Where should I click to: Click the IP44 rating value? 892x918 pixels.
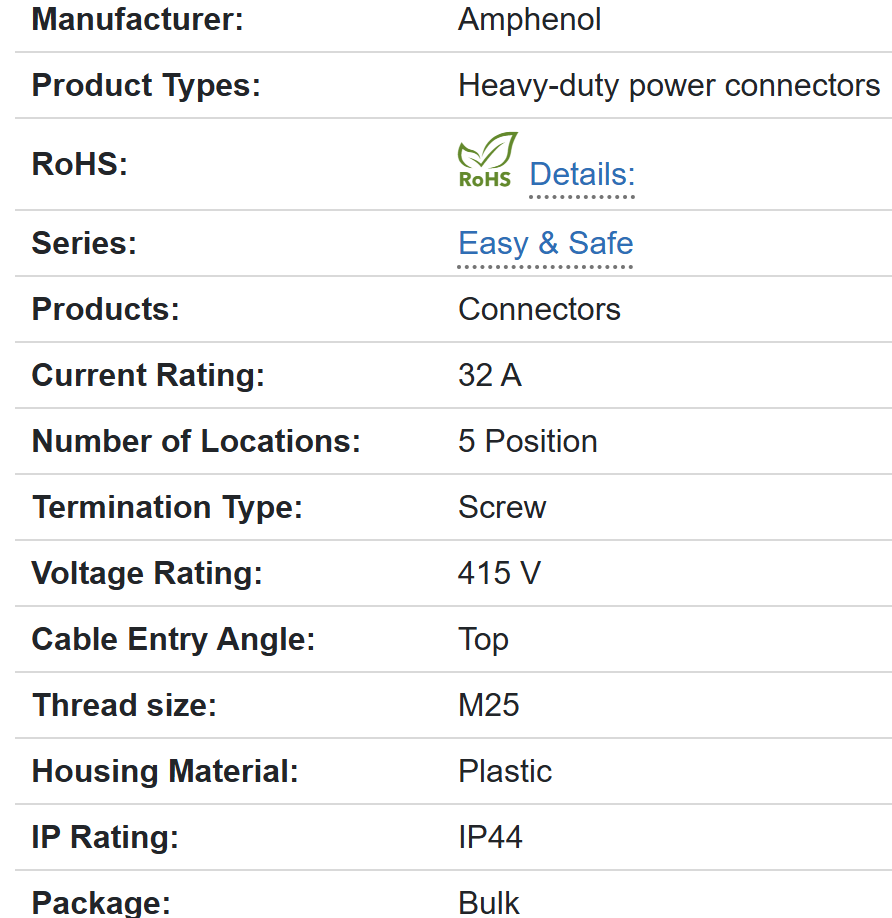coord(490,837)
